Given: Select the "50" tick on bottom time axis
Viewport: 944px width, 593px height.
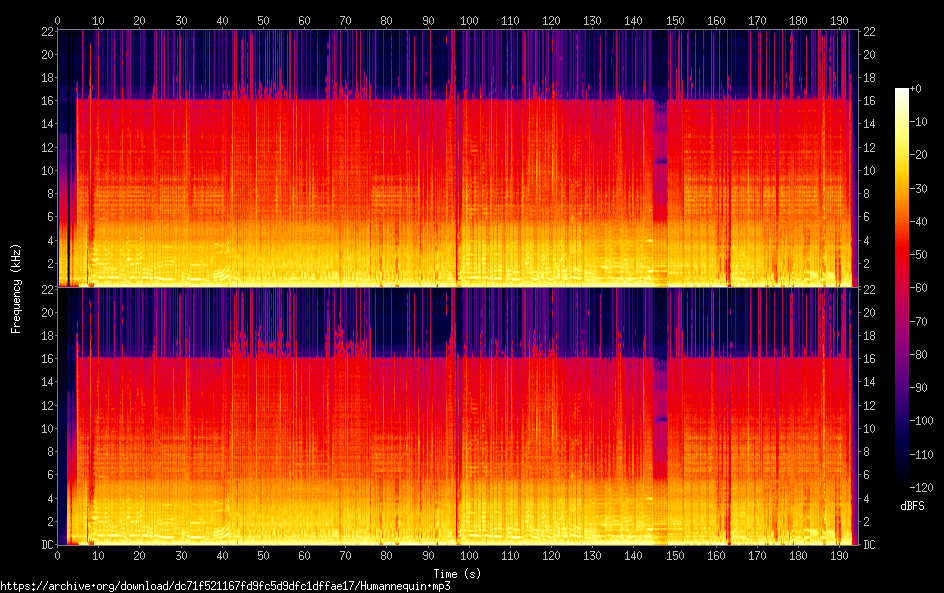Looking at the screenshot, I should (263, 556).
